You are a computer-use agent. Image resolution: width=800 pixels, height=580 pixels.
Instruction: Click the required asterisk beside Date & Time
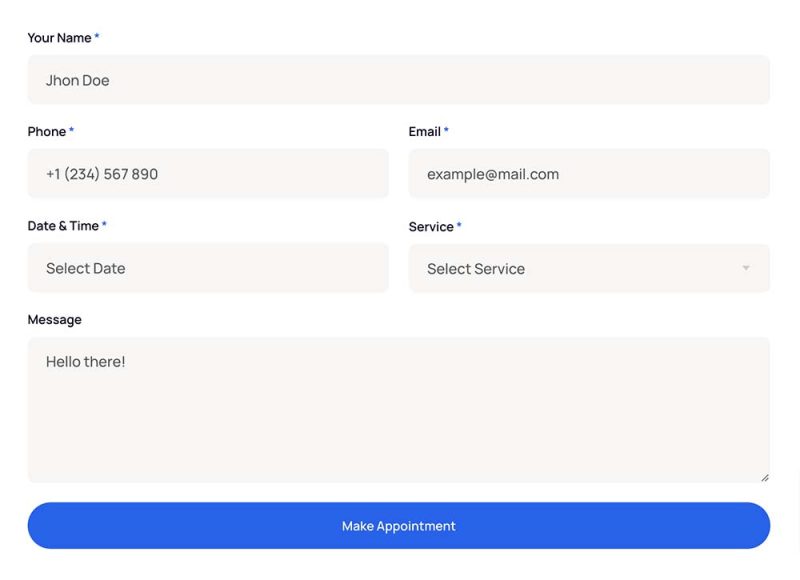[x=104, y=225]
